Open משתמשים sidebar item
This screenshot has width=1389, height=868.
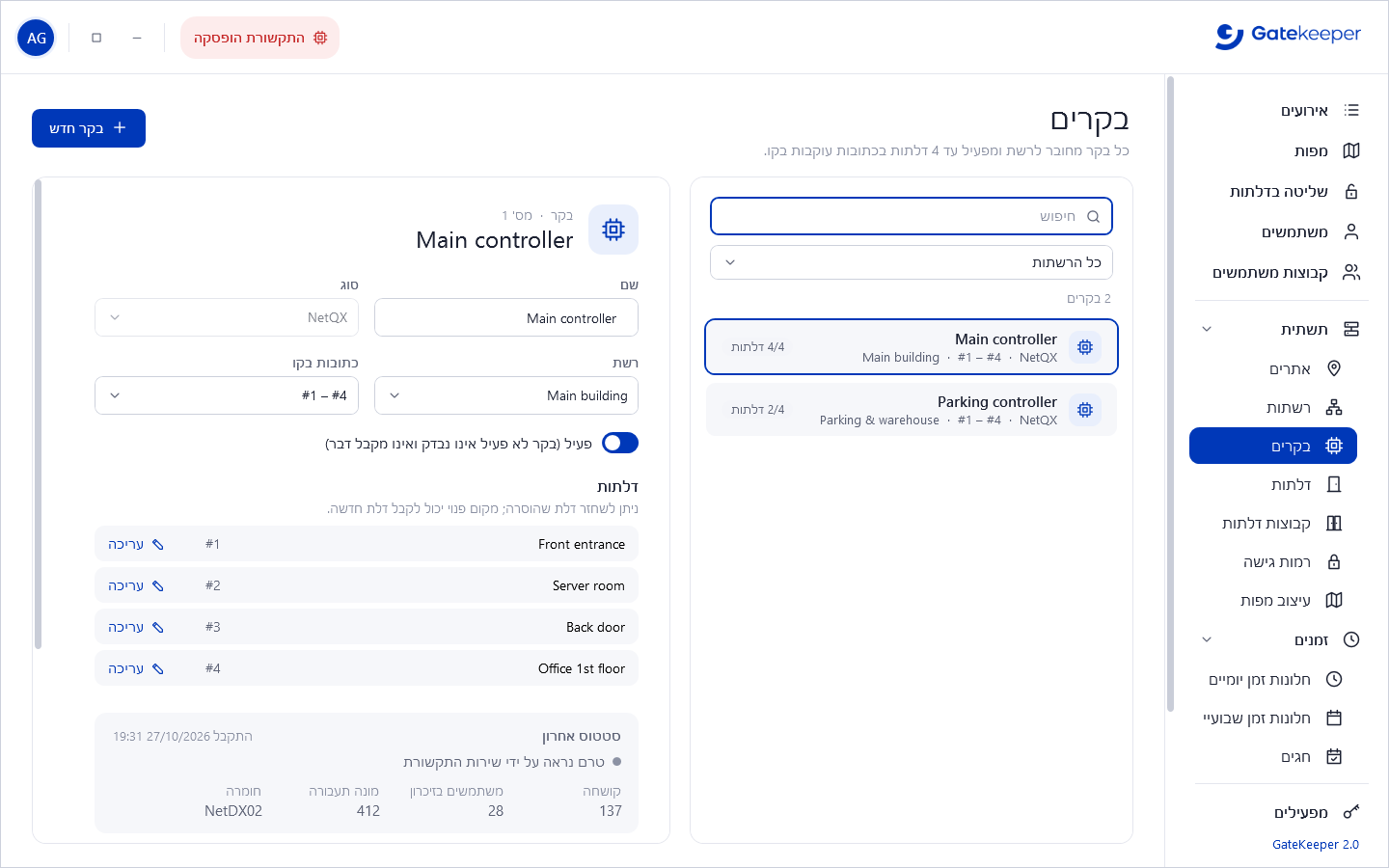[x=1281, y=231]
